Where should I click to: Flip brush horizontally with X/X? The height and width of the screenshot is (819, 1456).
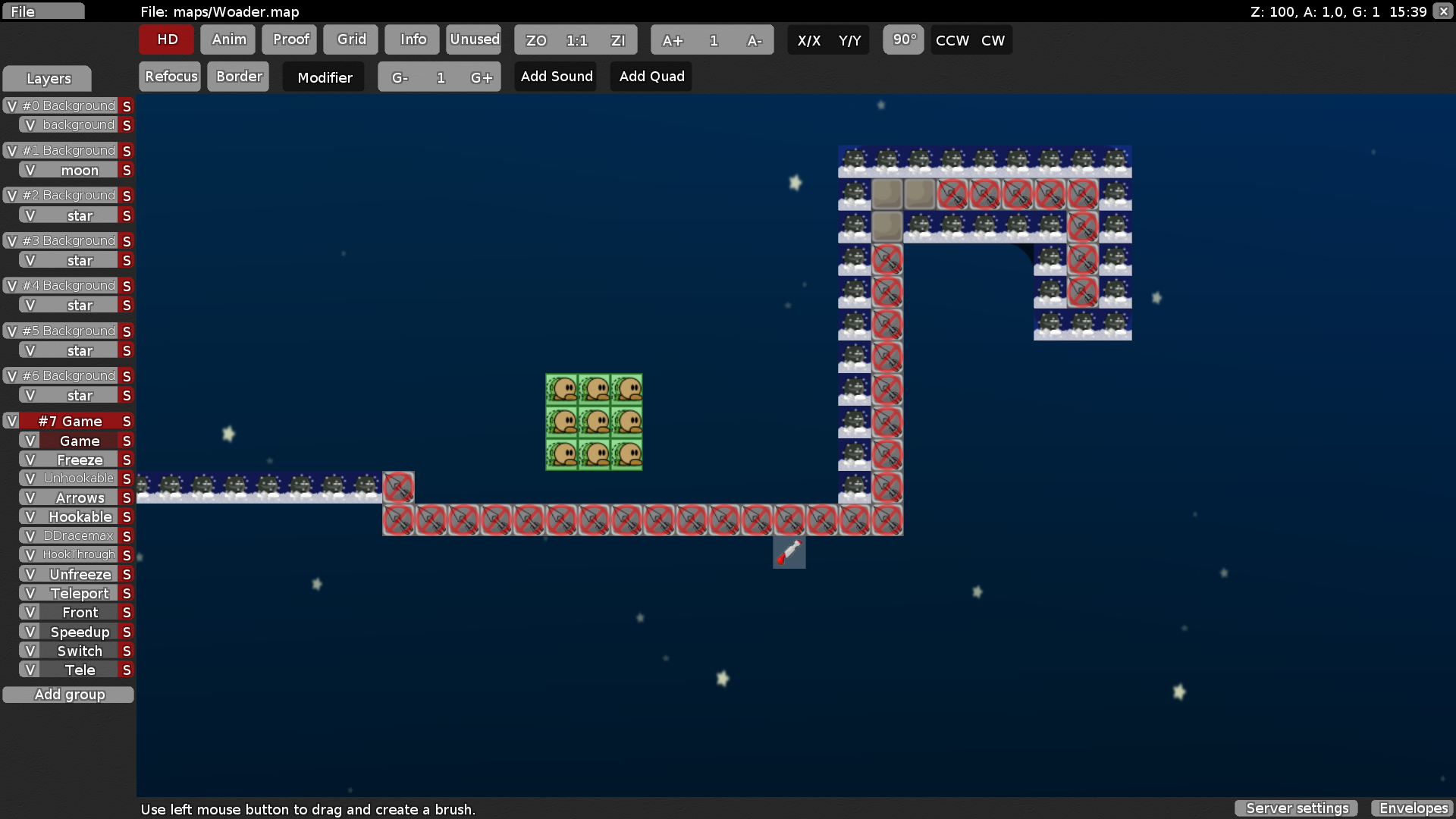pyautogui.click(x=808, y=40)
